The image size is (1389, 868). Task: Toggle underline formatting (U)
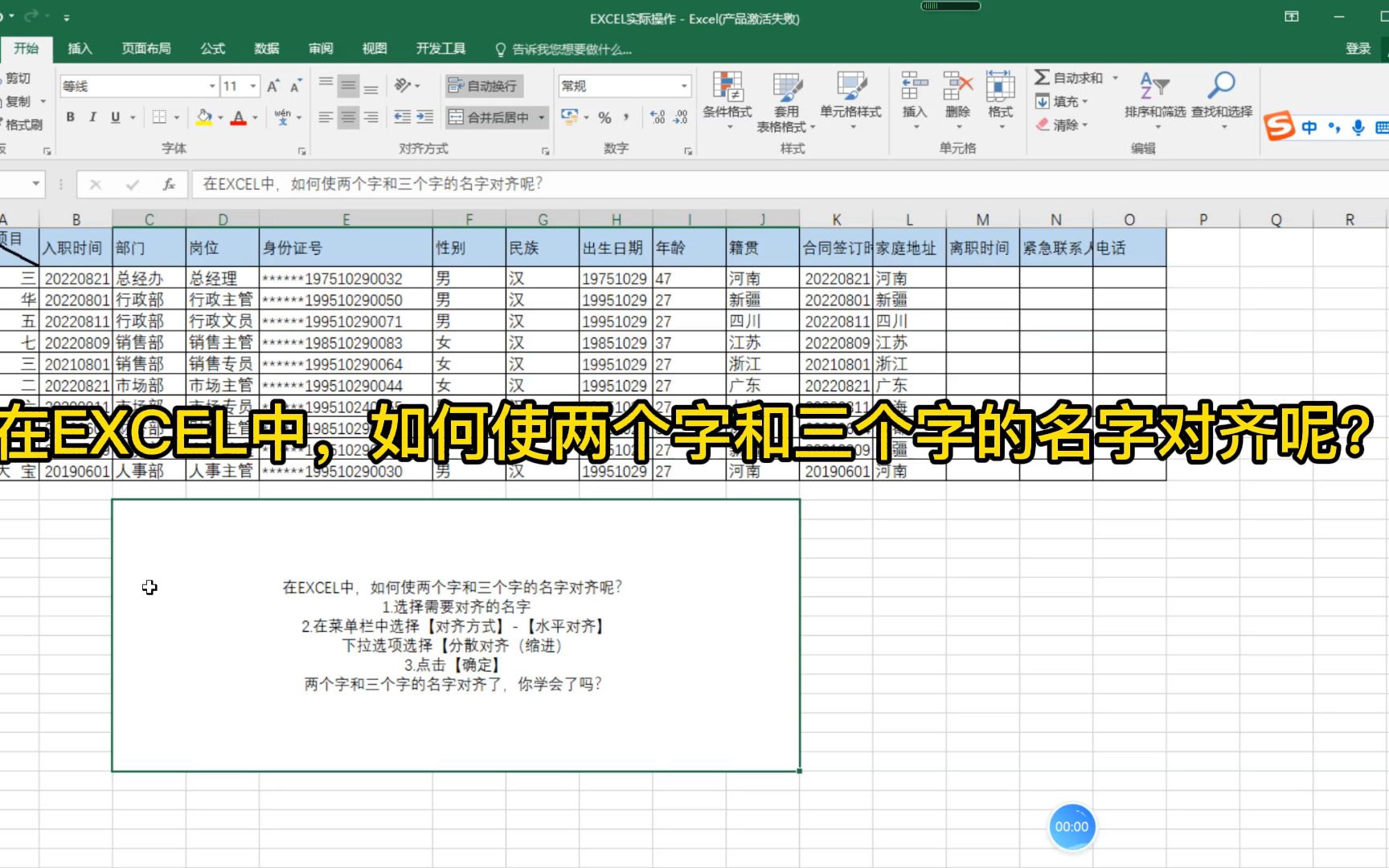pyautogui.click(x=115, y=117)
